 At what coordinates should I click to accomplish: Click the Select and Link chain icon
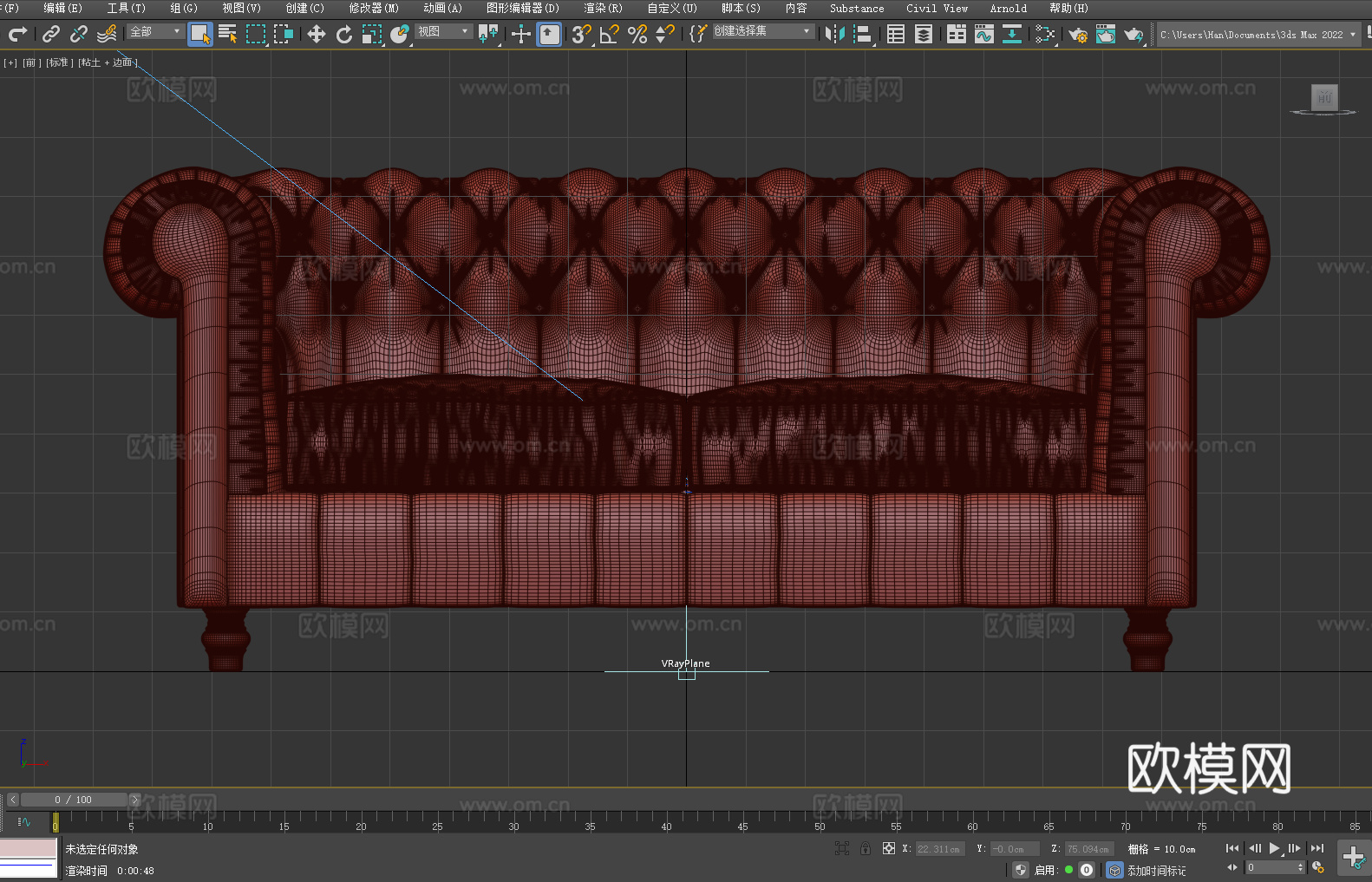point(51,34)
